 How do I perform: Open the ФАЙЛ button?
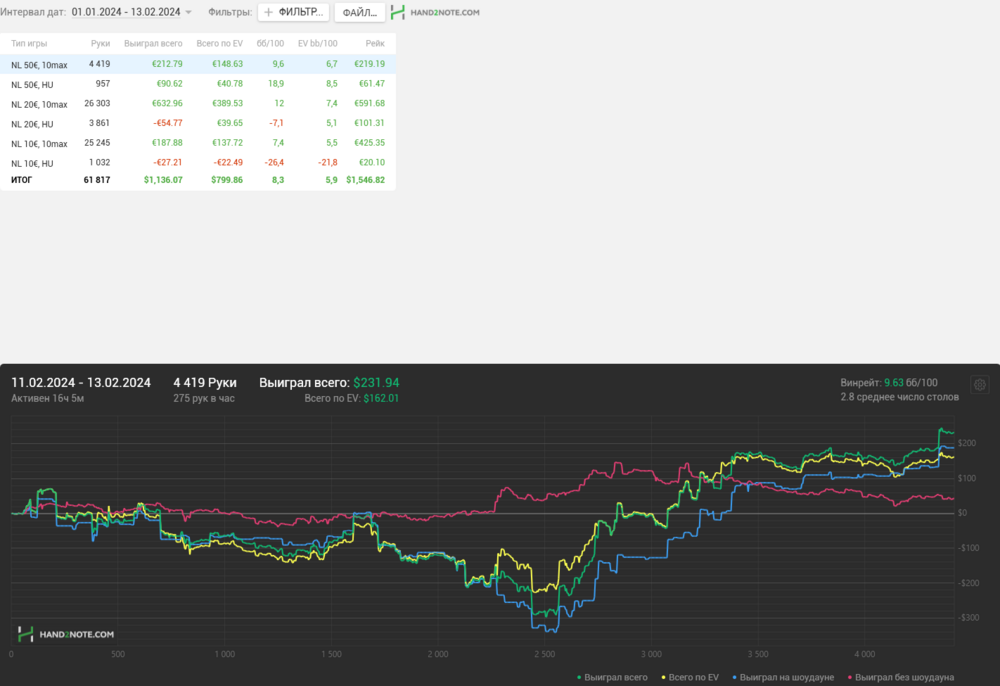tap(360, 12)
